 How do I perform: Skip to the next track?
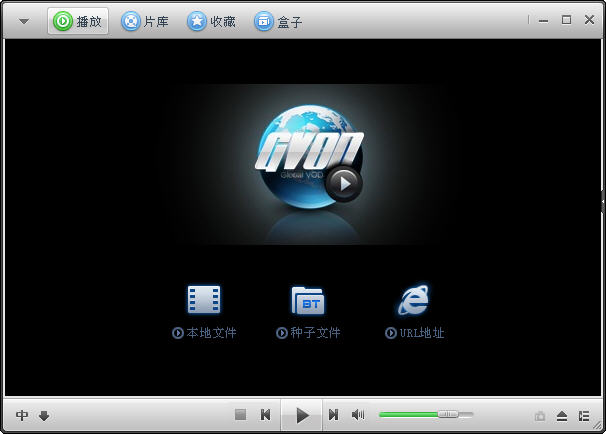coord(333,414)
